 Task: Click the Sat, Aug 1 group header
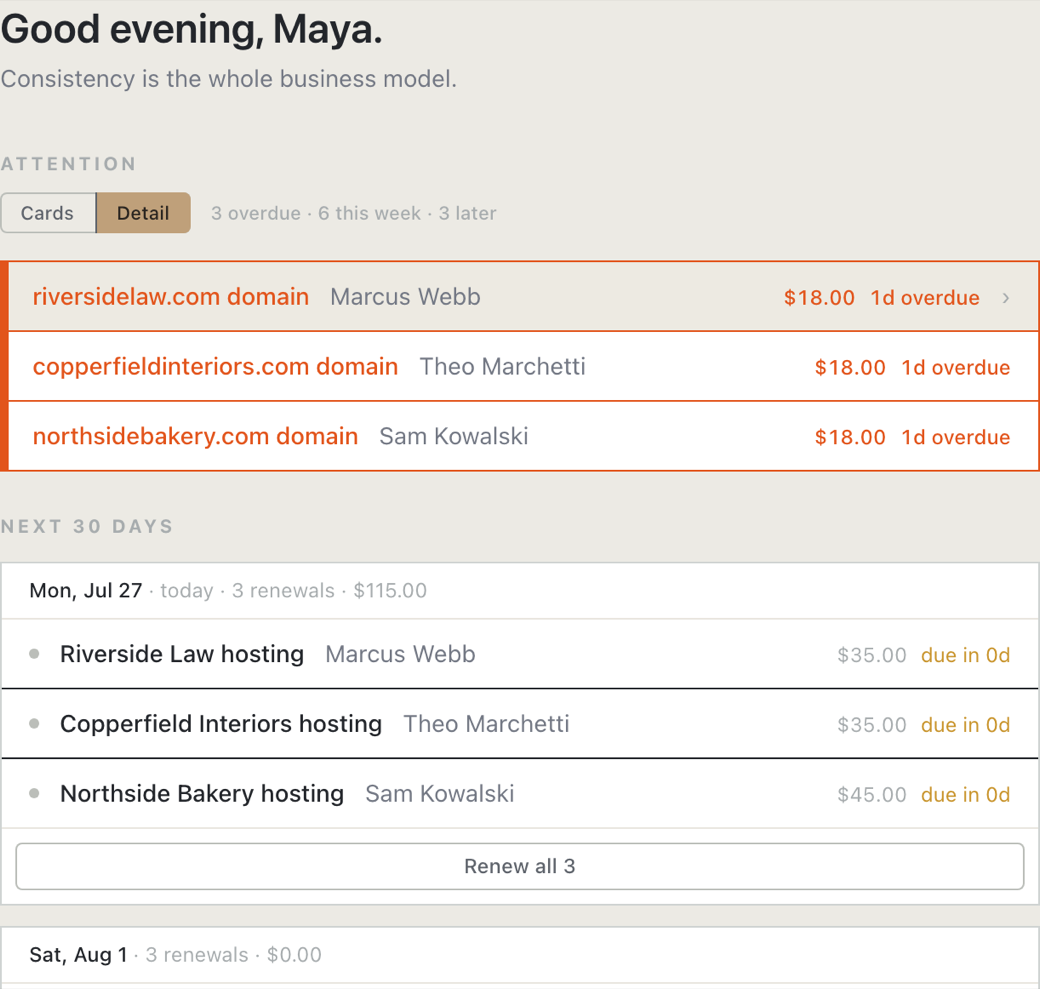click(x=519, y=955)
